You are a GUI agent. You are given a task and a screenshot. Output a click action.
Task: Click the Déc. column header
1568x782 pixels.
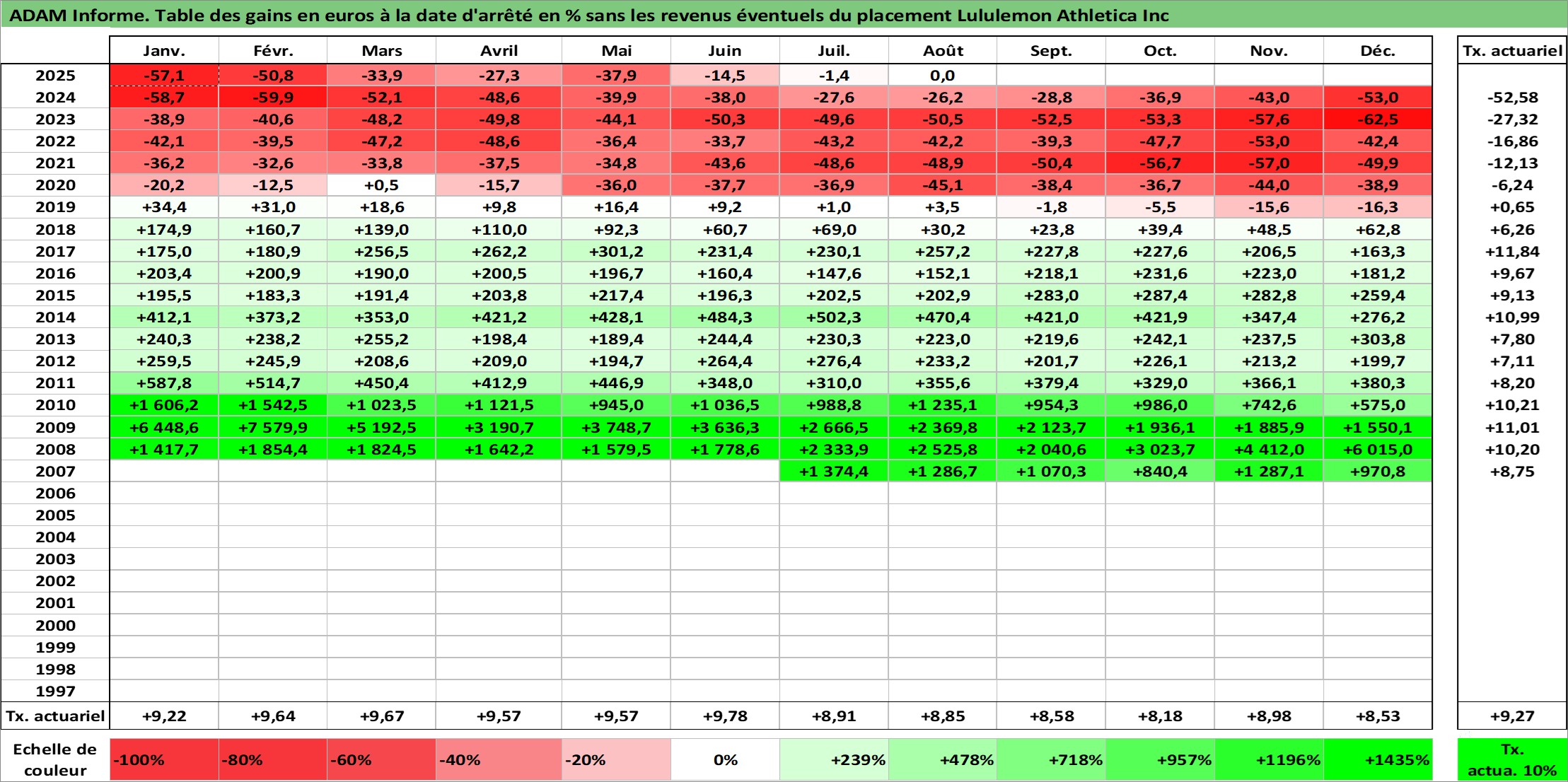(x=1378, y=50)
